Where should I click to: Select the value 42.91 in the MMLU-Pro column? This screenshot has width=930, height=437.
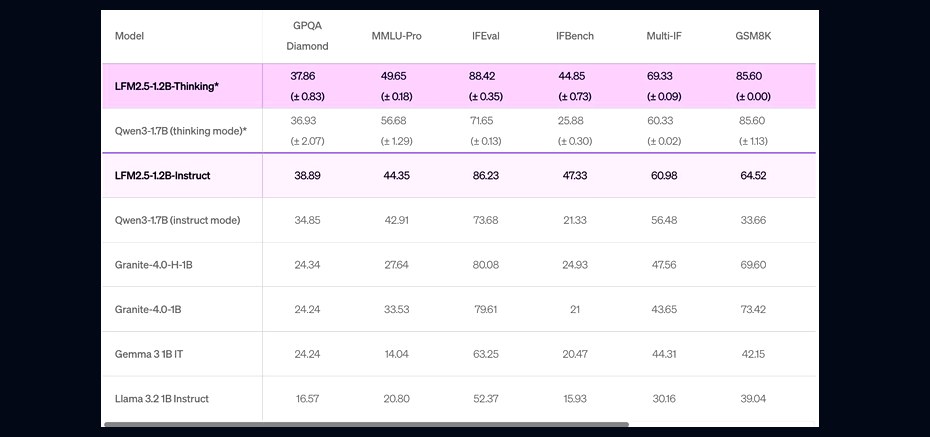tap(396, 220)
